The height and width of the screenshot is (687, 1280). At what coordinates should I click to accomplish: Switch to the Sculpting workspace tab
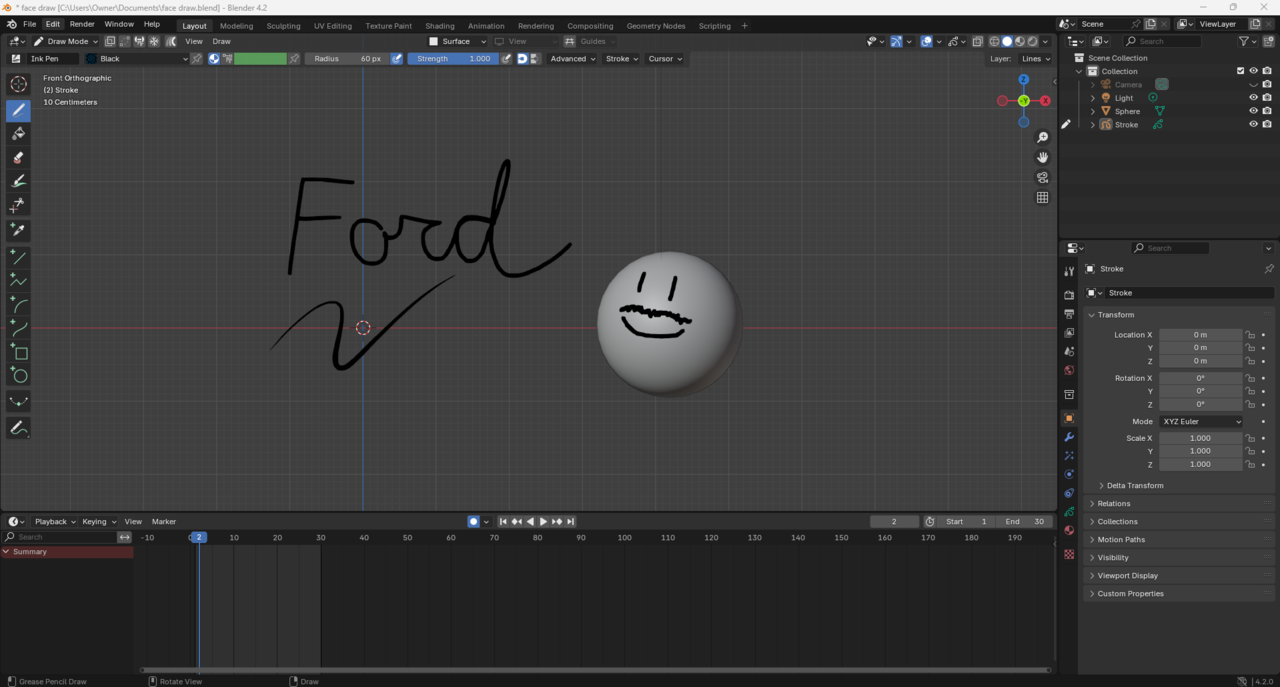pyautogui.click(x=283, y=25)
